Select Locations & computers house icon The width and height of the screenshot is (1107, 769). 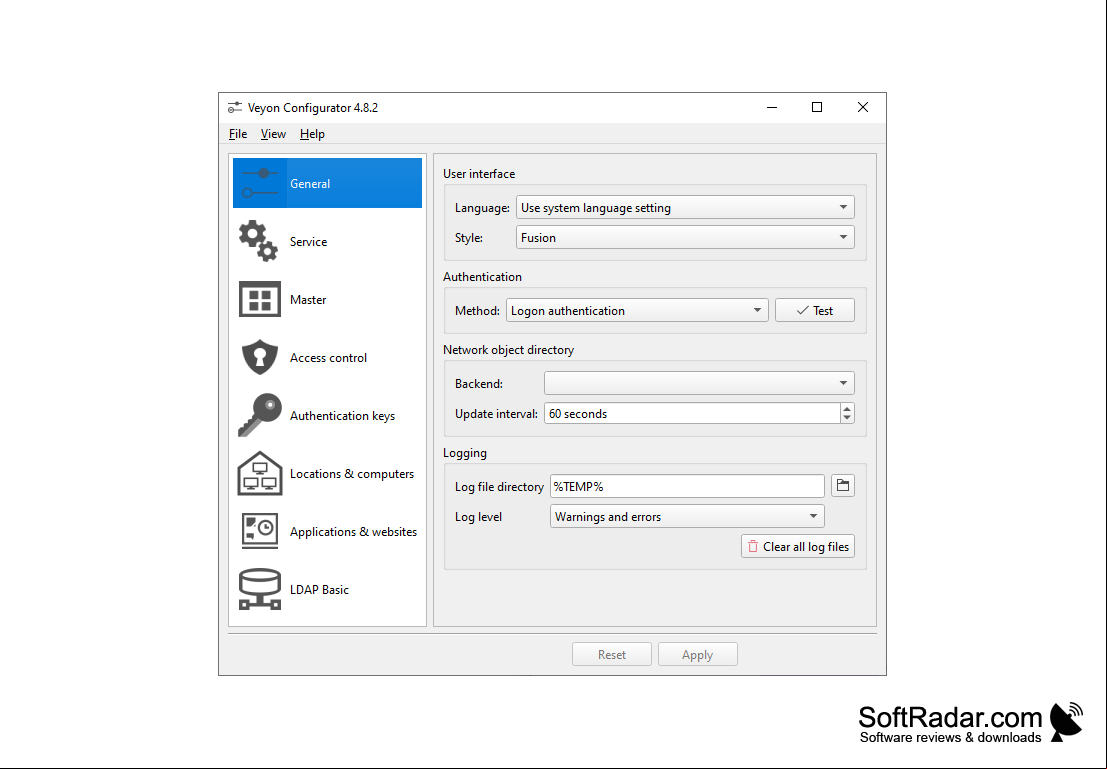tap(260, 473)
